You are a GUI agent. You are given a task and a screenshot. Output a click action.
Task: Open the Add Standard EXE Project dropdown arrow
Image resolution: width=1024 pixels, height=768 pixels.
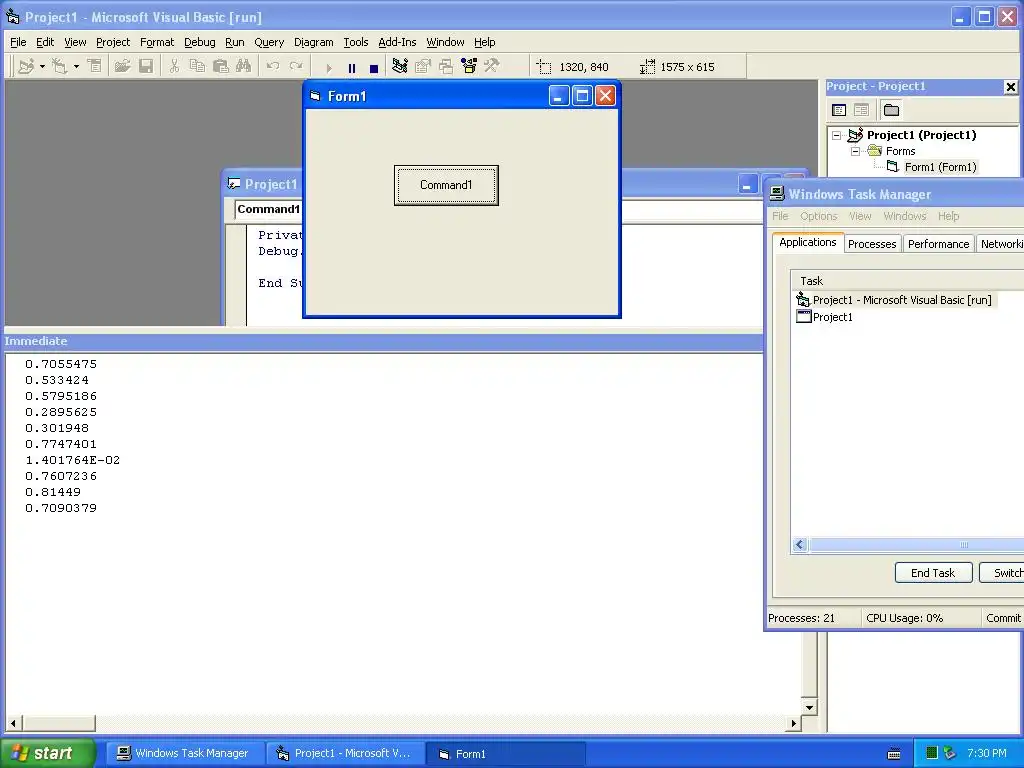42,67
